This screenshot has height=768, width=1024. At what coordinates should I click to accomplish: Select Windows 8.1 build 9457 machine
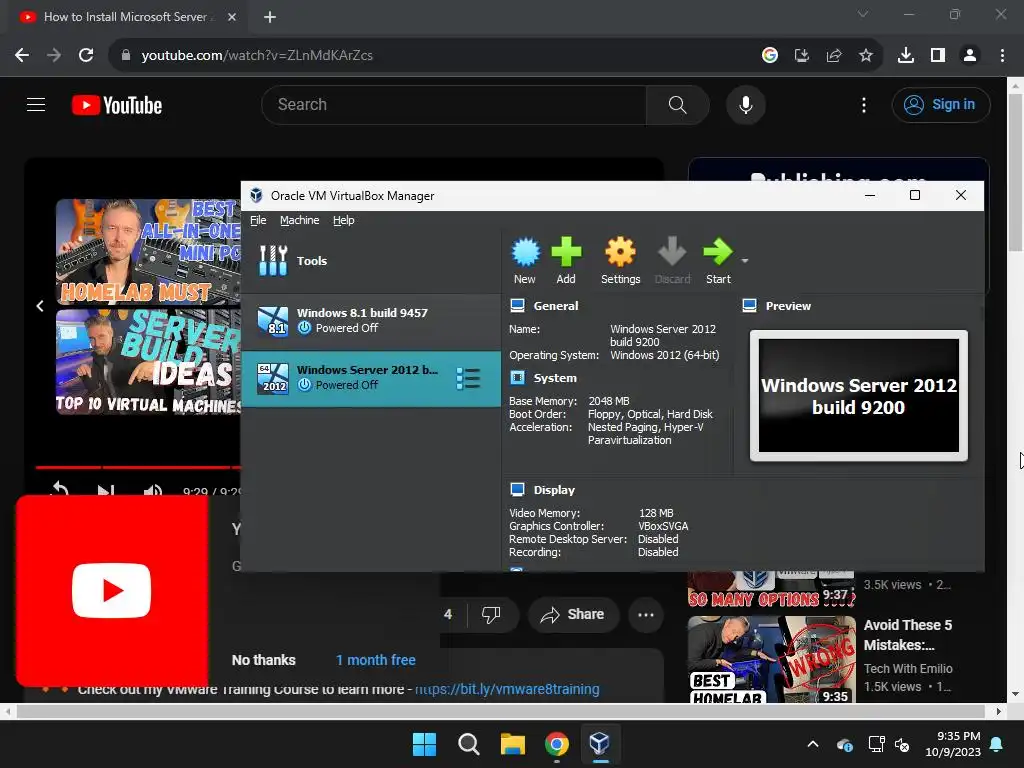point(371,321)
